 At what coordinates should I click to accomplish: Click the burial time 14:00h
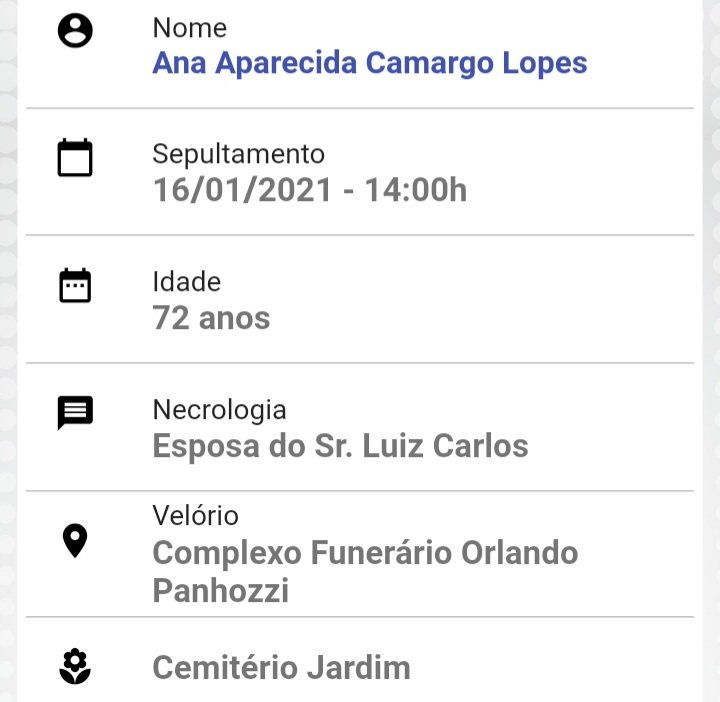pyautogui.click(x=416, y=190)
